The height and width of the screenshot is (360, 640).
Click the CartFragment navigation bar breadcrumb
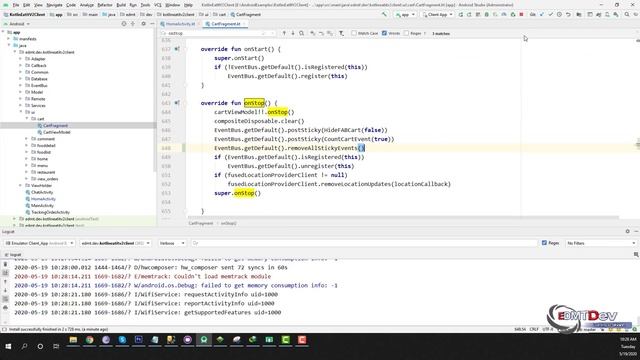click(246, 14)
